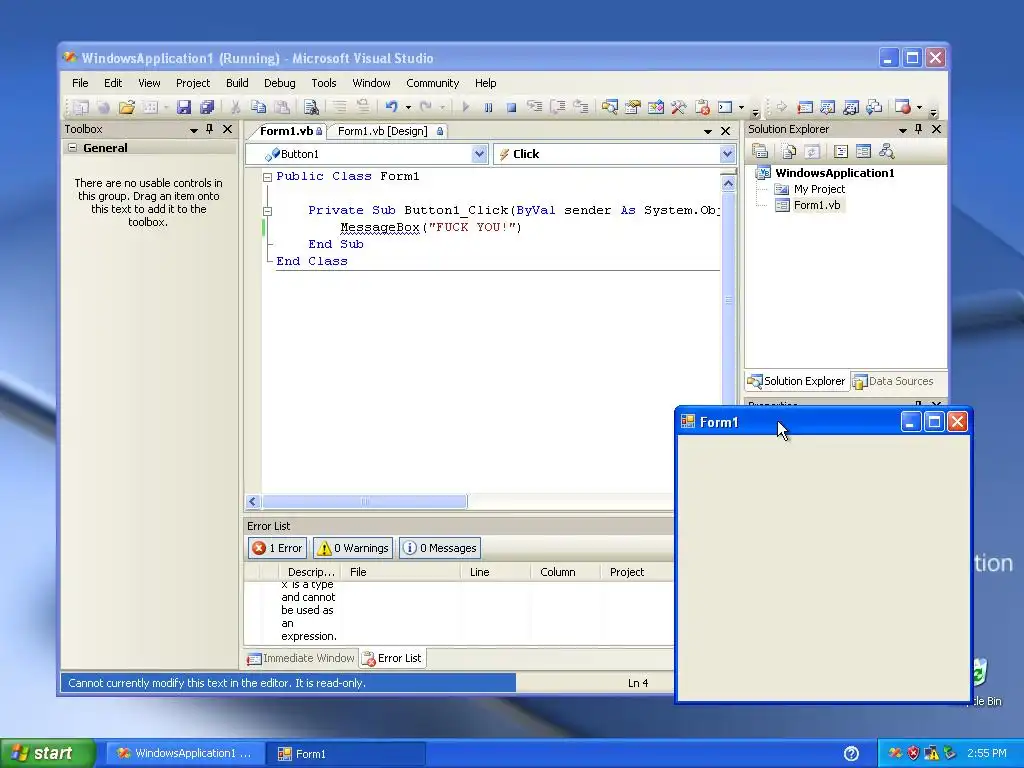Open the Build menu
This screenshot has height=768, width=1024.
click(237, 83)
